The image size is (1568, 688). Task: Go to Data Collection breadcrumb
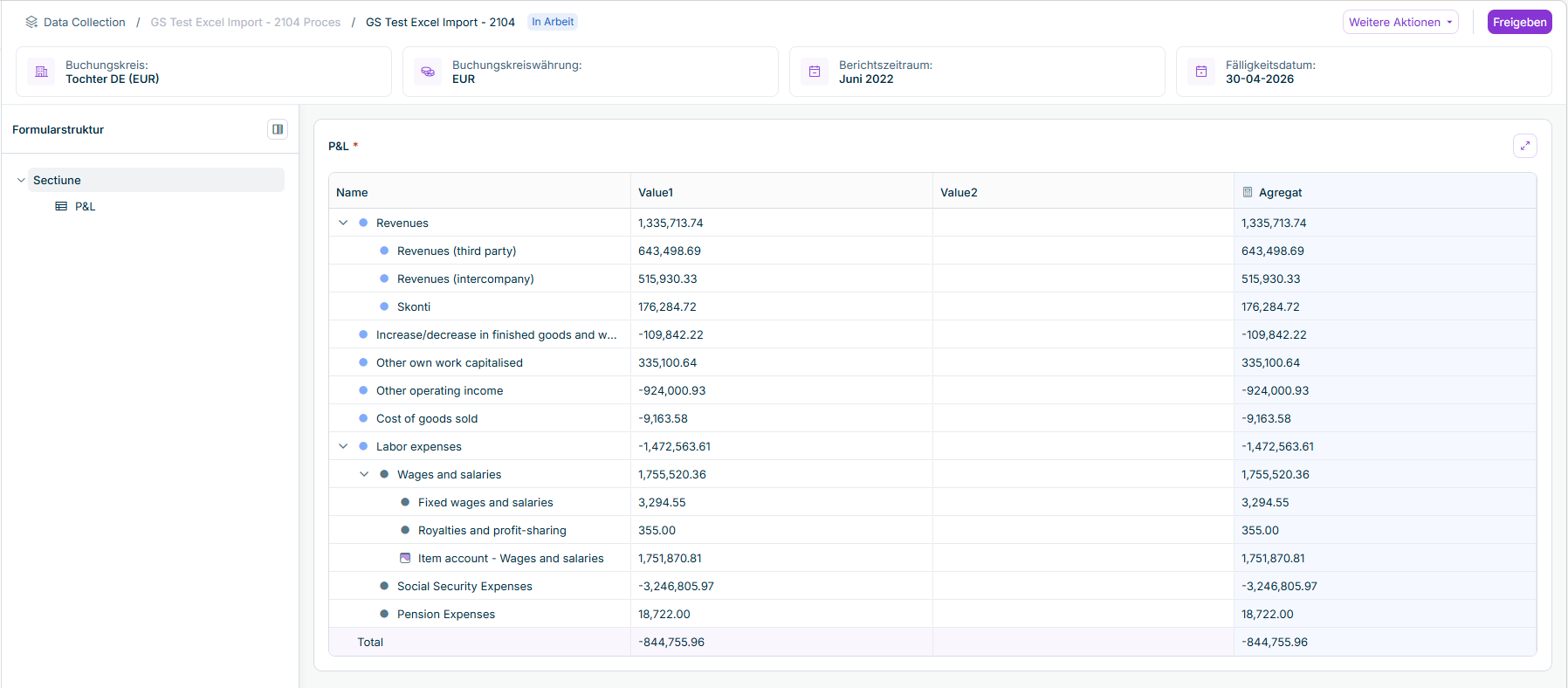click(x=84, y=23)
